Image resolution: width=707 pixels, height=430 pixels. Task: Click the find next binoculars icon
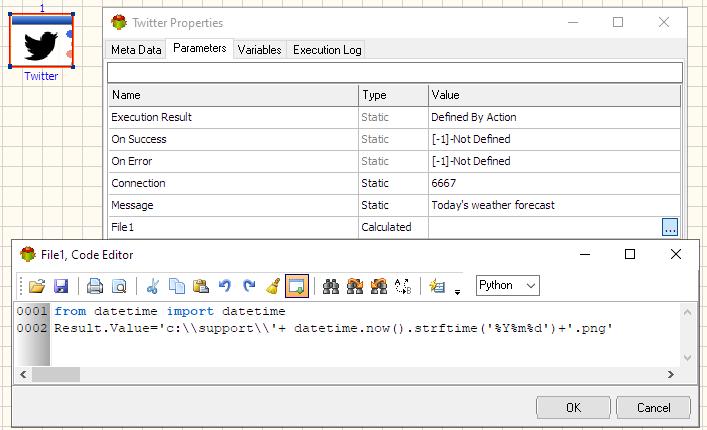pyautogui.click(x=355, y=286)
